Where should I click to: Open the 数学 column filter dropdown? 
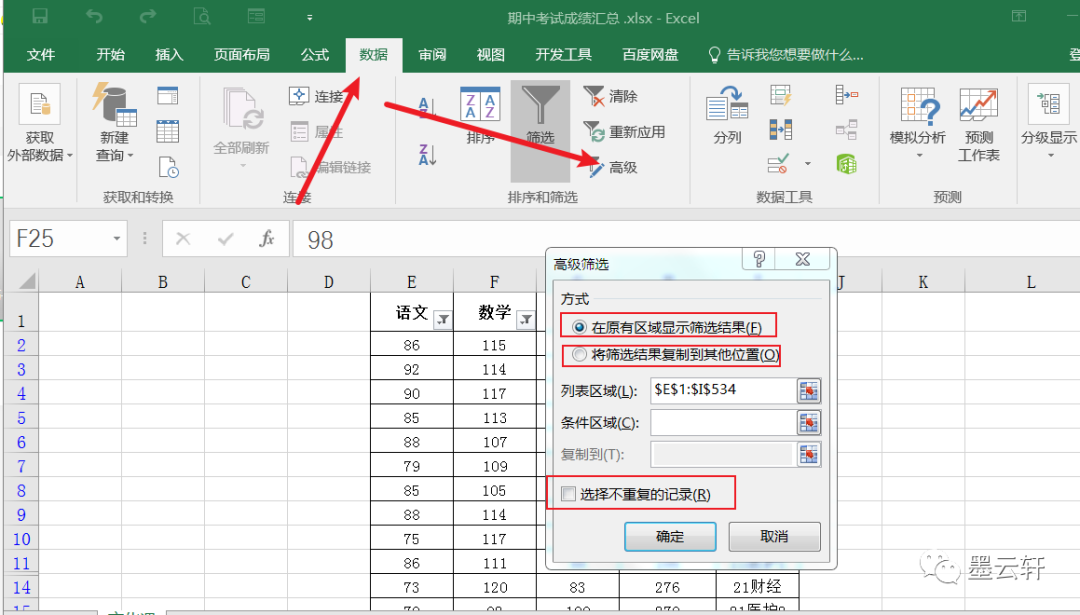(526, 320)
